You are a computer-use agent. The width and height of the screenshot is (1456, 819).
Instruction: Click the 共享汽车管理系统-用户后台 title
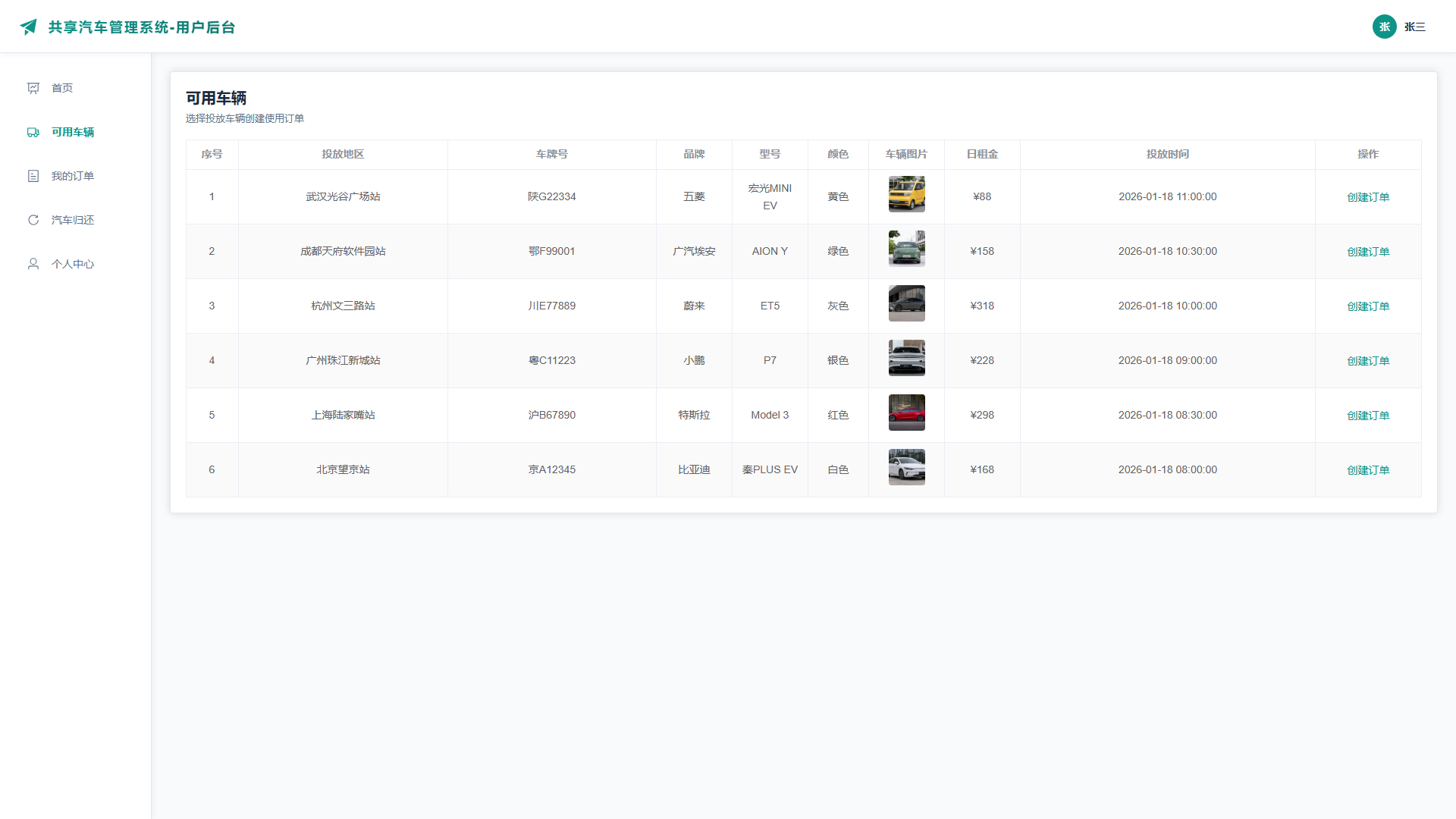pos(142,27)
